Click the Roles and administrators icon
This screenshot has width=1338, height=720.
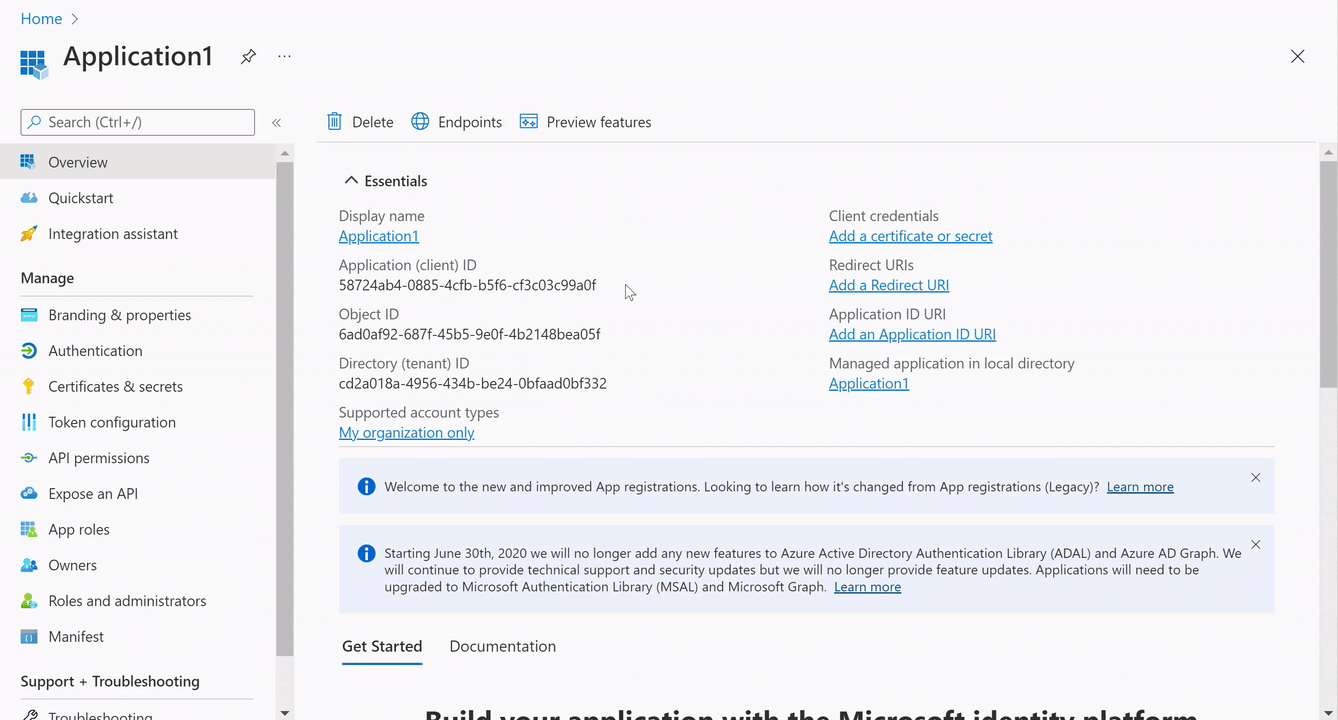pos(28,601)
